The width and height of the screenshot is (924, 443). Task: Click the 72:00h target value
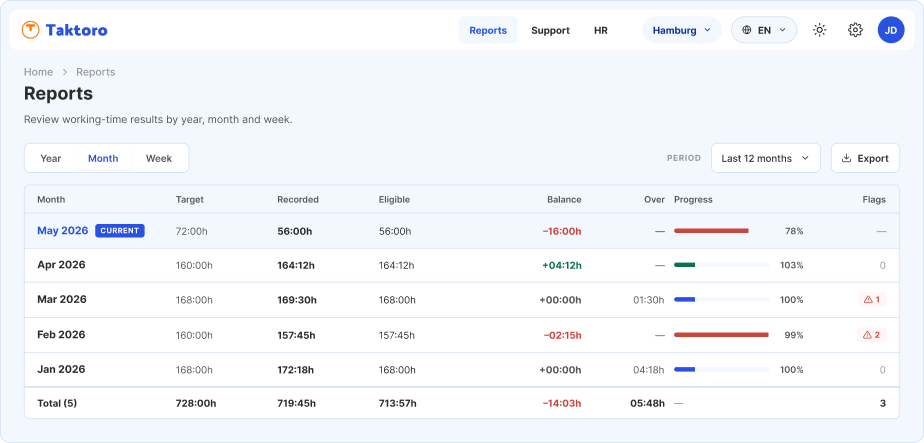click(192, 231)
